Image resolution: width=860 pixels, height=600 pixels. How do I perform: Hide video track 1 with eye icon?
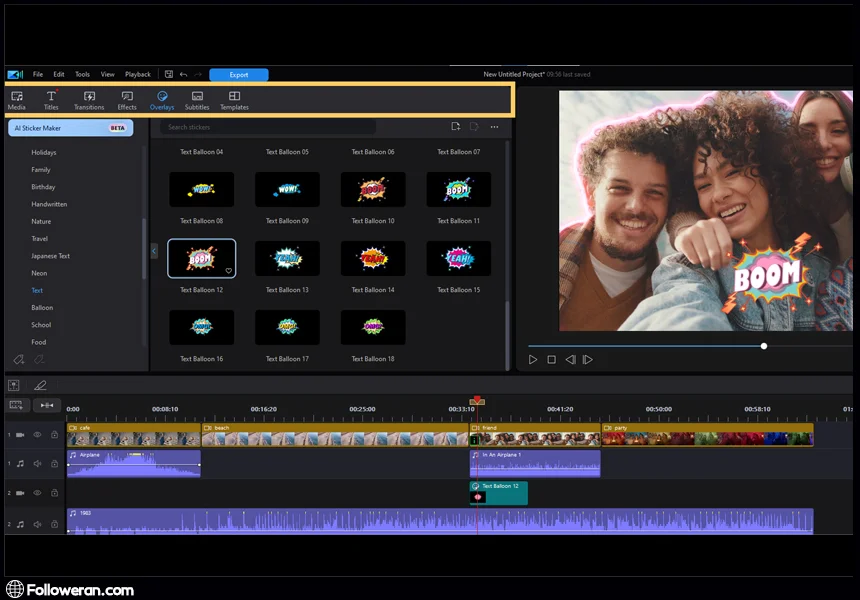38,435
